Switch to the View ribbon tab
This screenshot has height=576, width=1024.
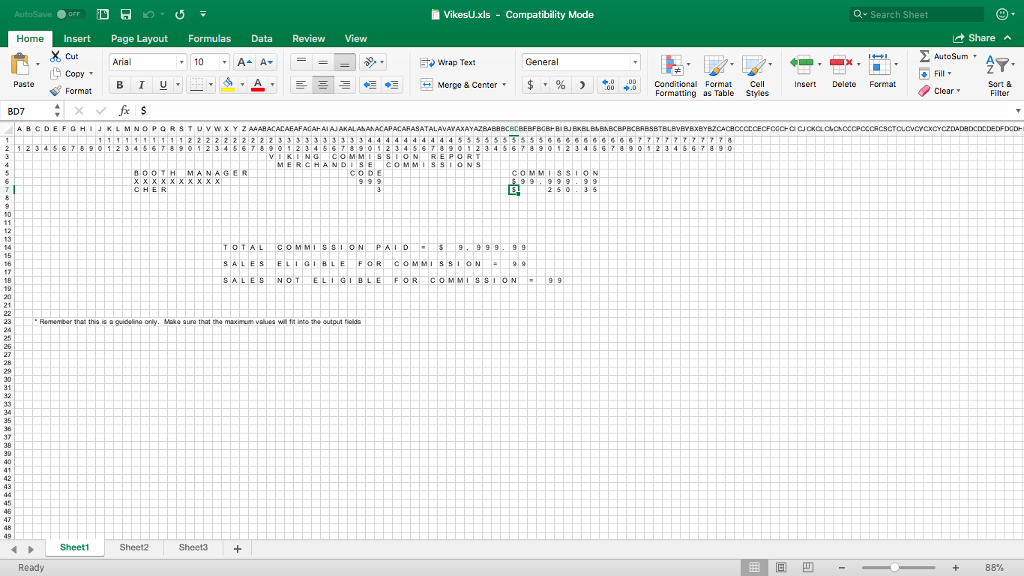click(x=356, y=39)
